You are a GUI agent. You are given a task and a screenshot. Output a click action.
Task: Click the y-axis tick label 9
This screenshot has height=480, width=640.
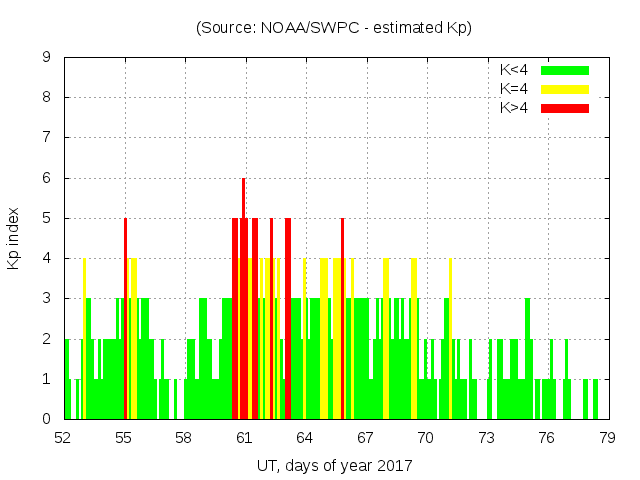click(x=47, y=58)
